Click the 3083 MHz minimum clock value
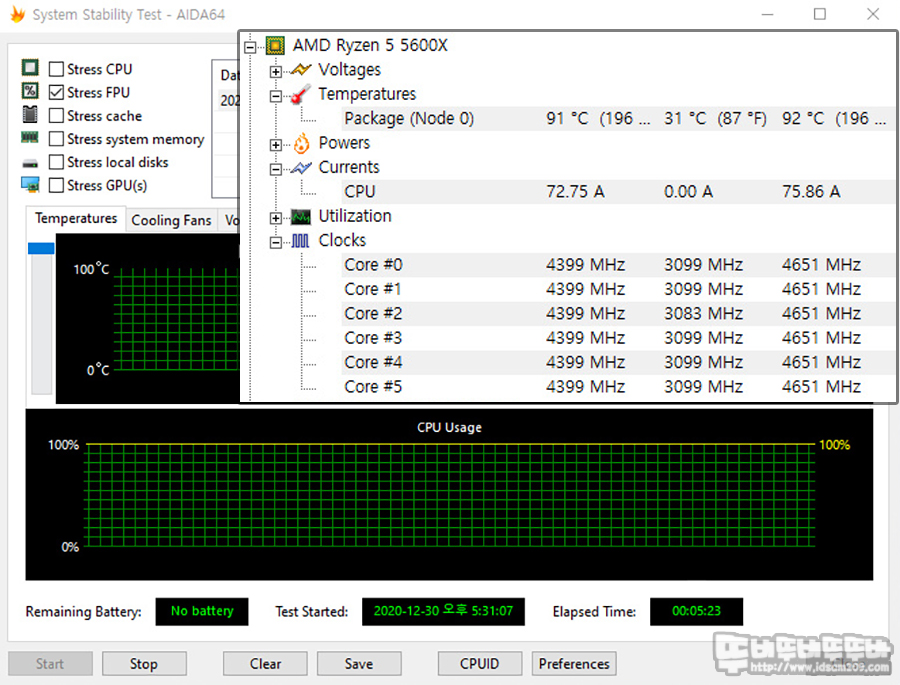 pos(703,314)
